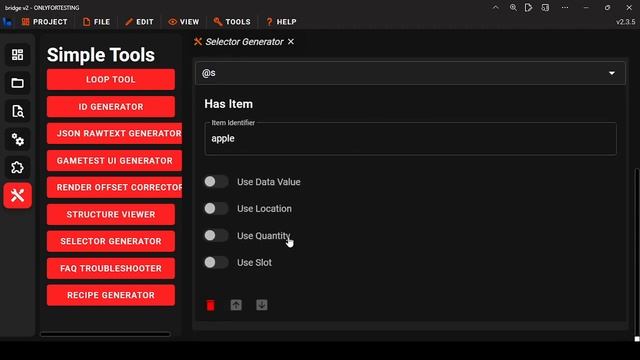The width and height of the screenshot is (640, 360).
Task: Click the play icon in title bar
Action: 529,7
